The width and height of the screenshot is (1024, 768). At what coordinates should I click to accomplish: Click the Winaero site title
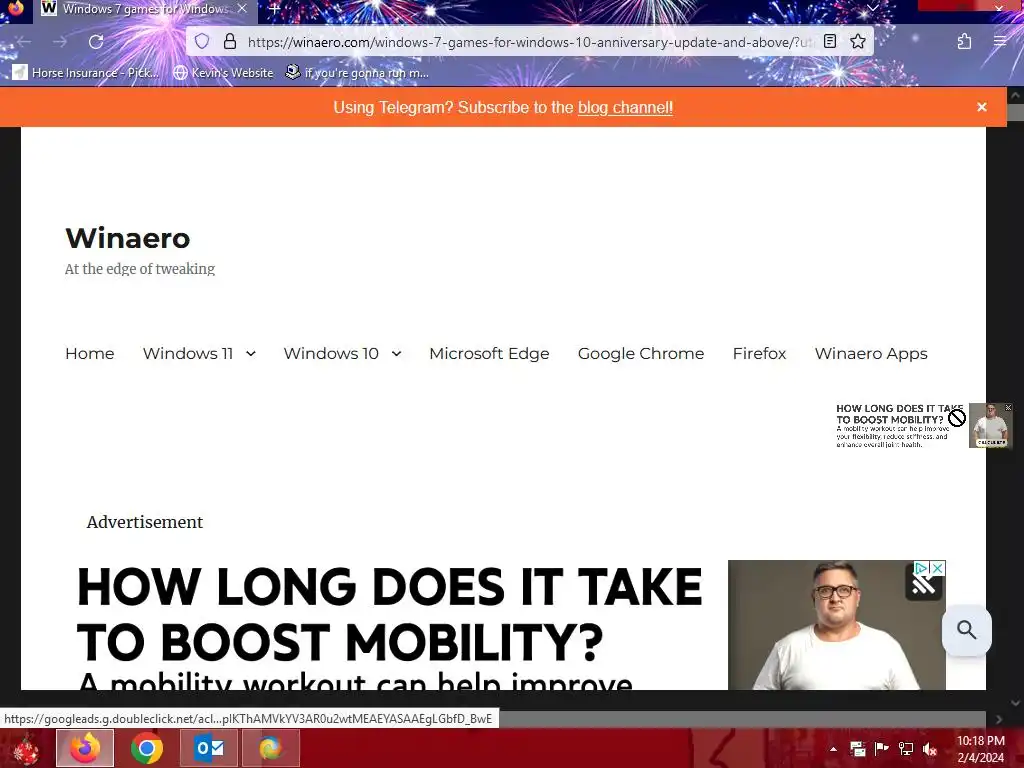pyautogui.click(x=127, y=238)
